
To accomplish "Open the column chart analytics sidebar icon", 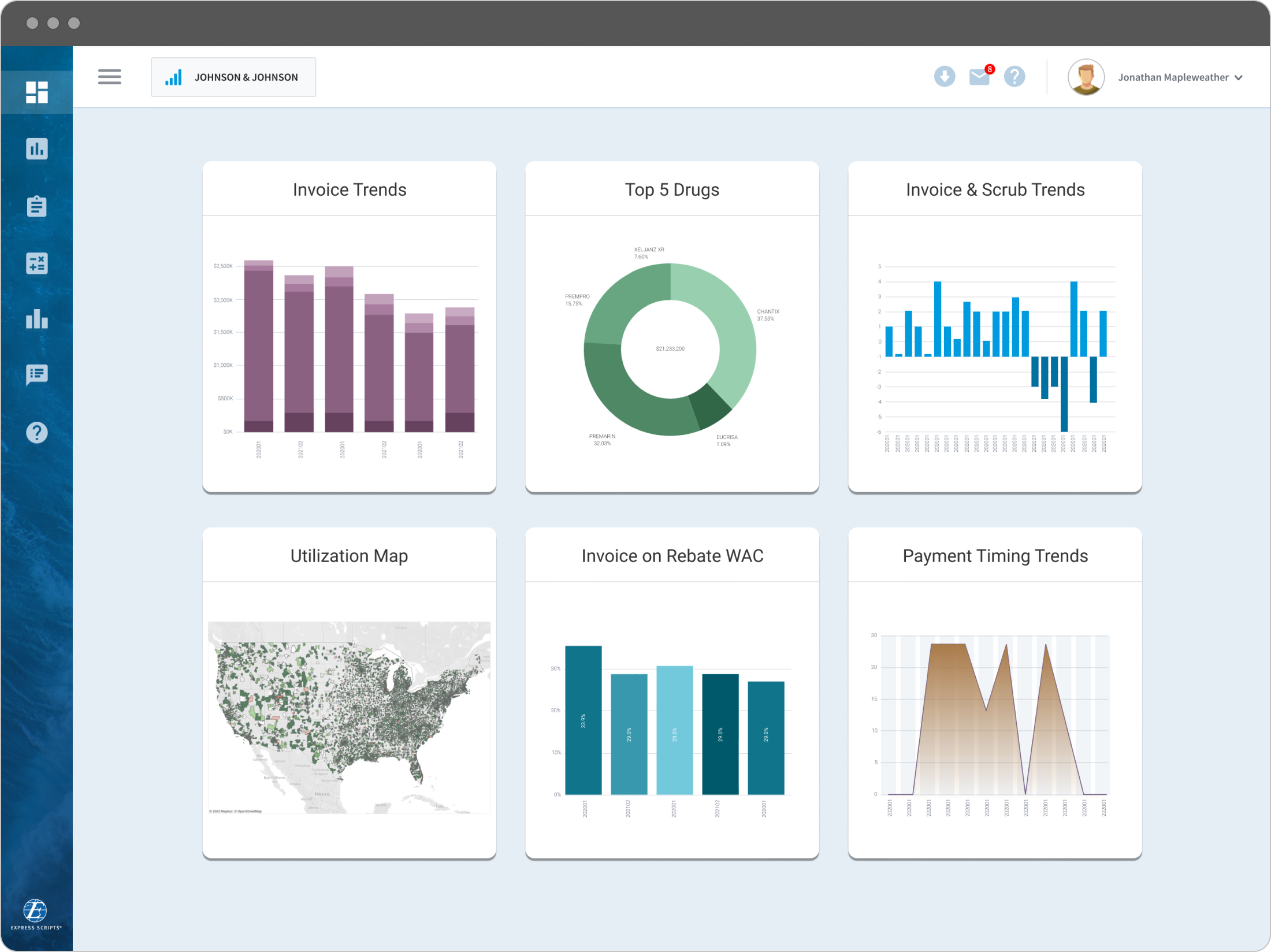I will pos(36,318).
